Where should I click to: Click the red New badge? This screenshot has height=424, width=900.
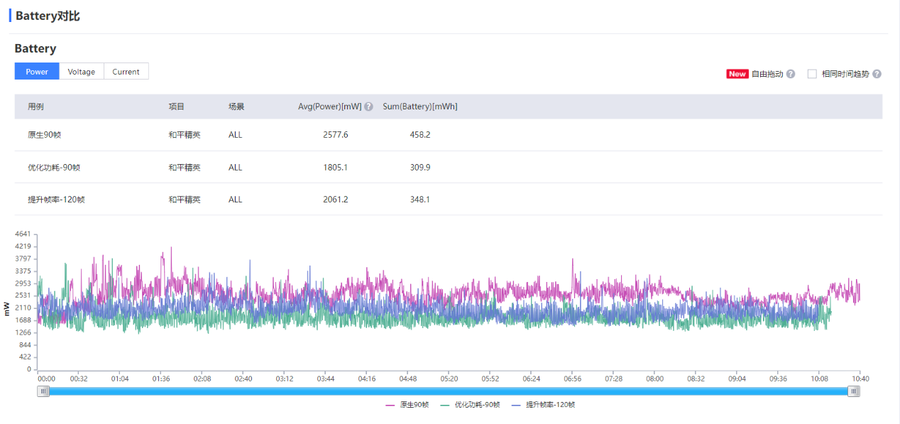pyautogui.click(x=737, y=74)
